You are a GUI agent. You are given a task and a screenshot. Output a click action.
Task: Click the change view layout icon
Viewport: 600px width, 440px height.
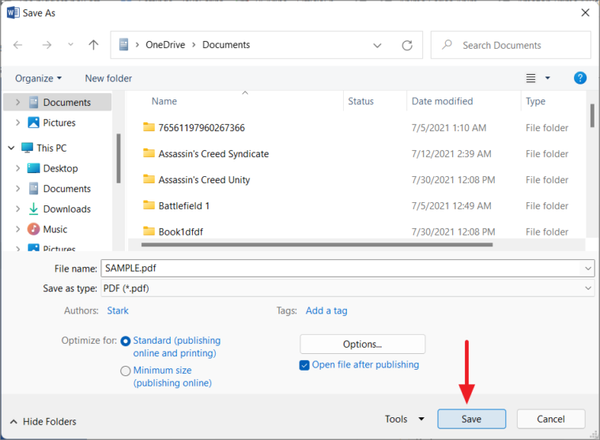click(531, 78)
